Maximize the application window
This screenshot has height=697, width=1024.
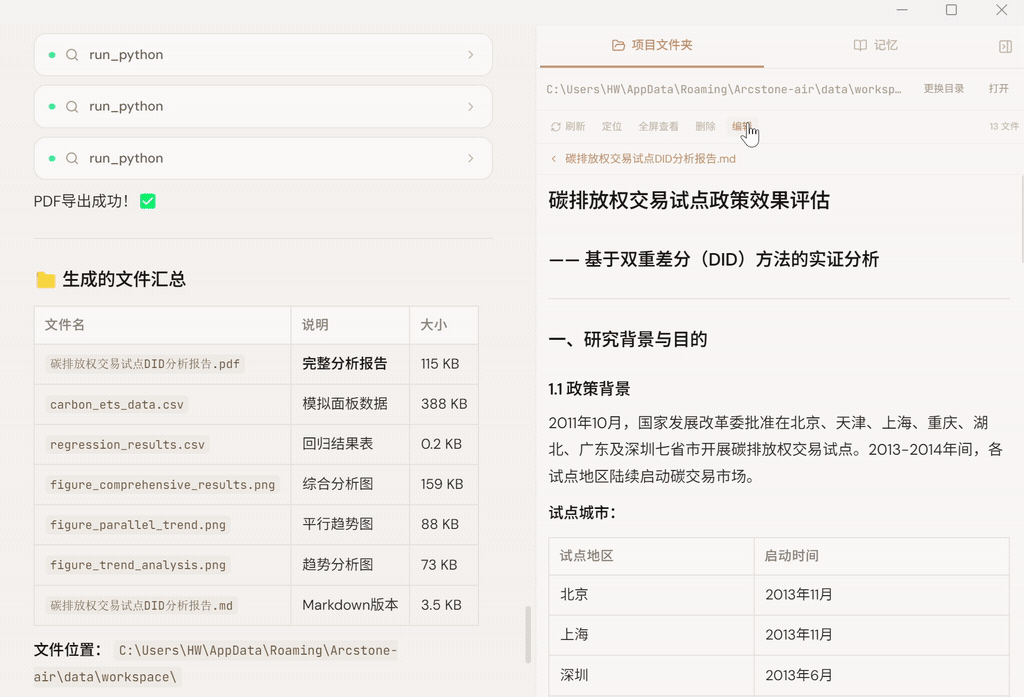pyautogui.click(x=951, y=10)
